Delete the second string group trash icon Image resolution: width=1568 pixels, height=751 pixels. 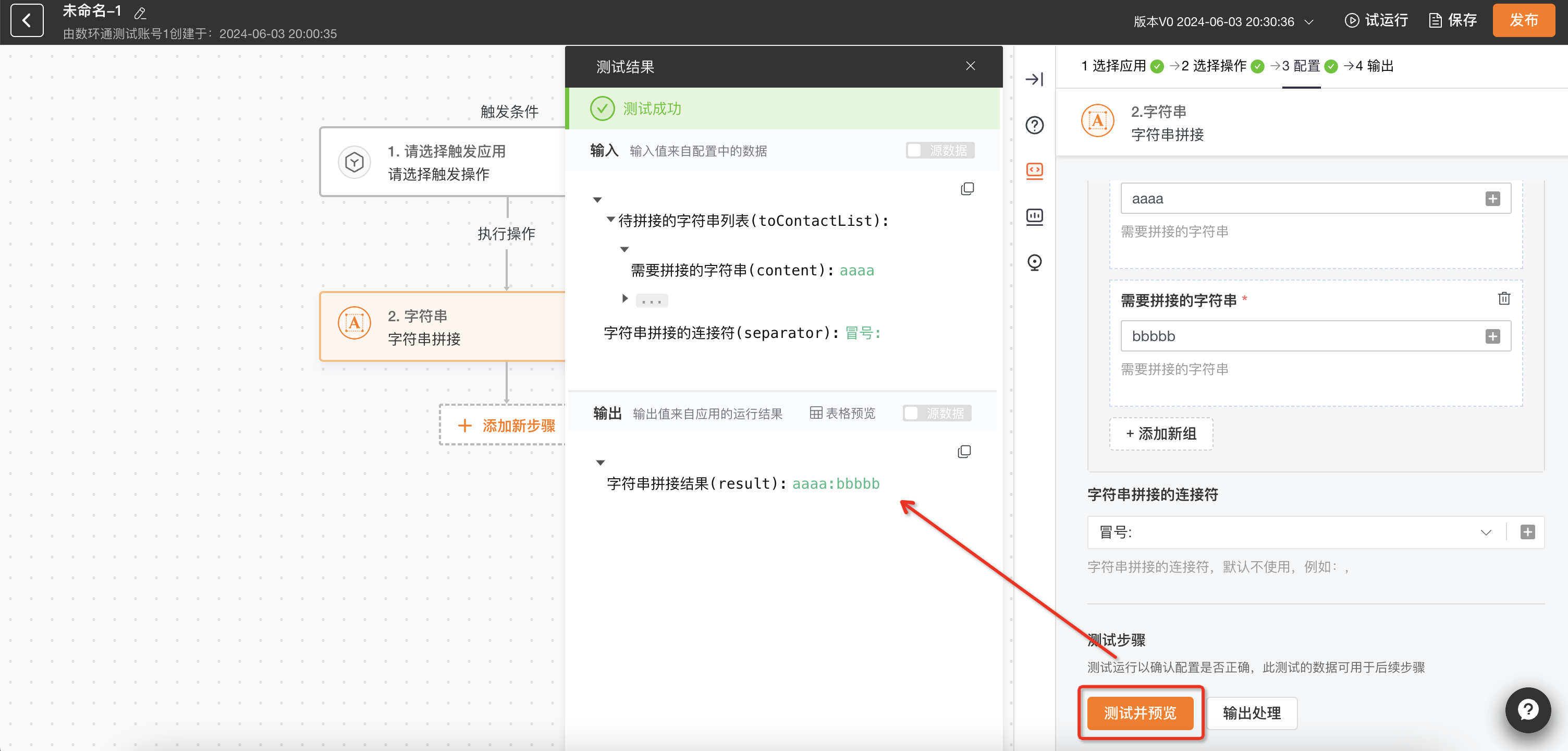(1503, 298)
